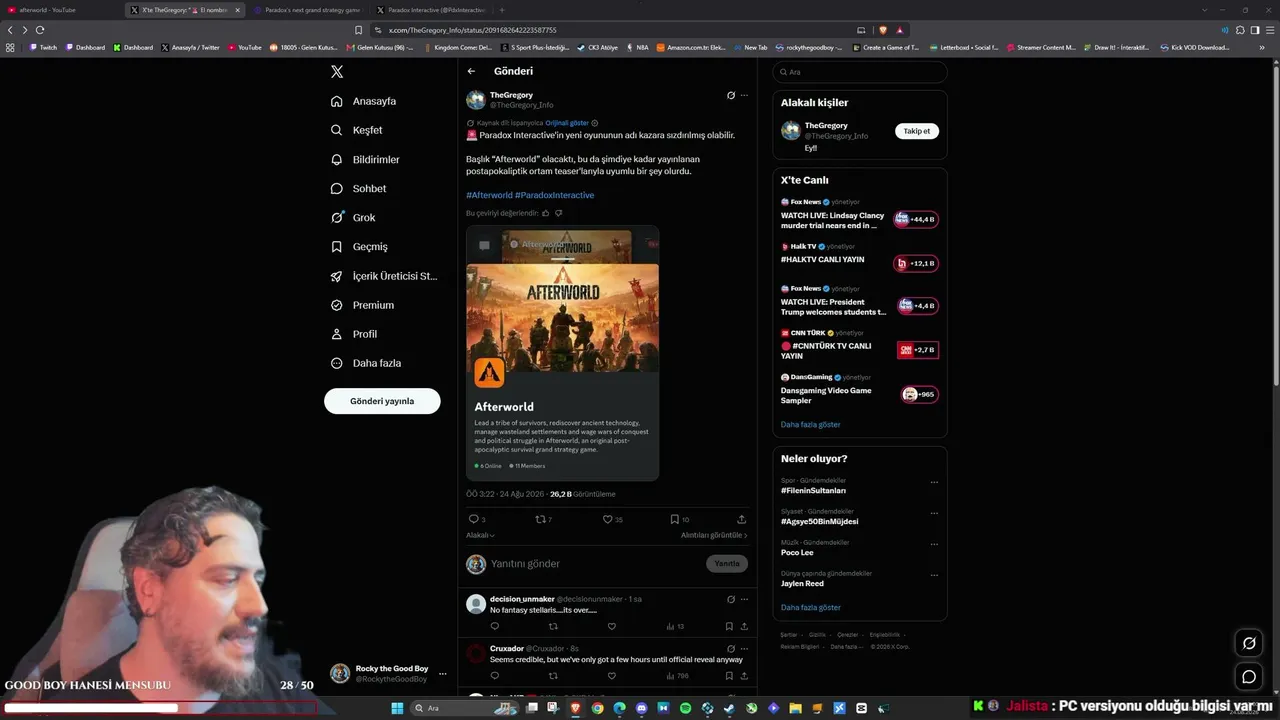Screen dimensions: 1280x720
Task: Rate the translation with thumbs up
Action: pos(546,213)
